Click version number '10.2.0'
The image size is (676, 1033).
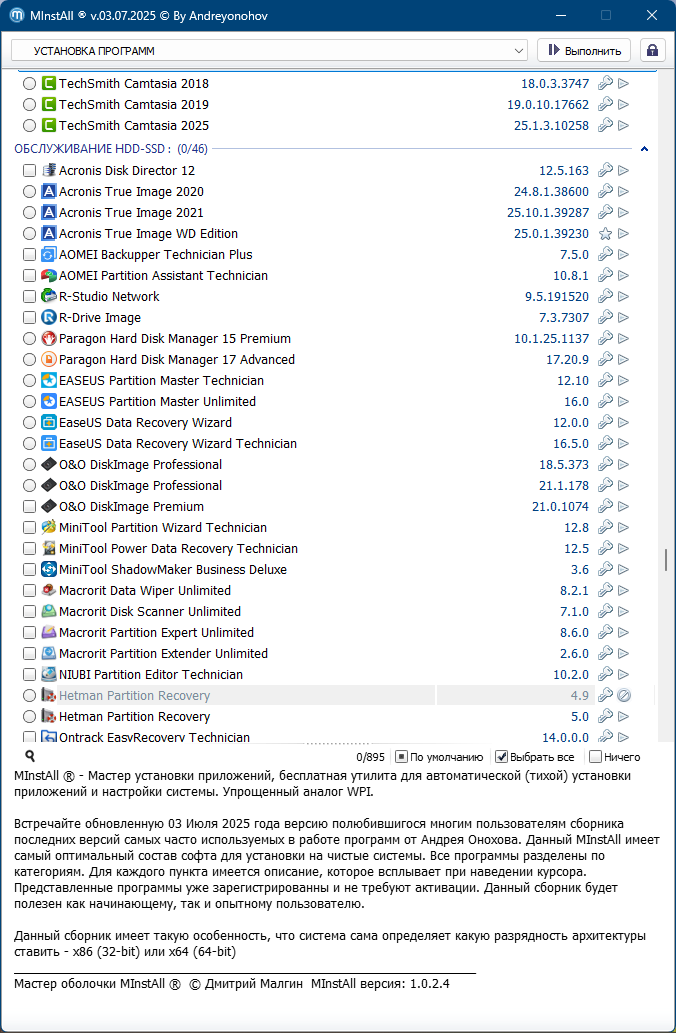pos(571,675)
